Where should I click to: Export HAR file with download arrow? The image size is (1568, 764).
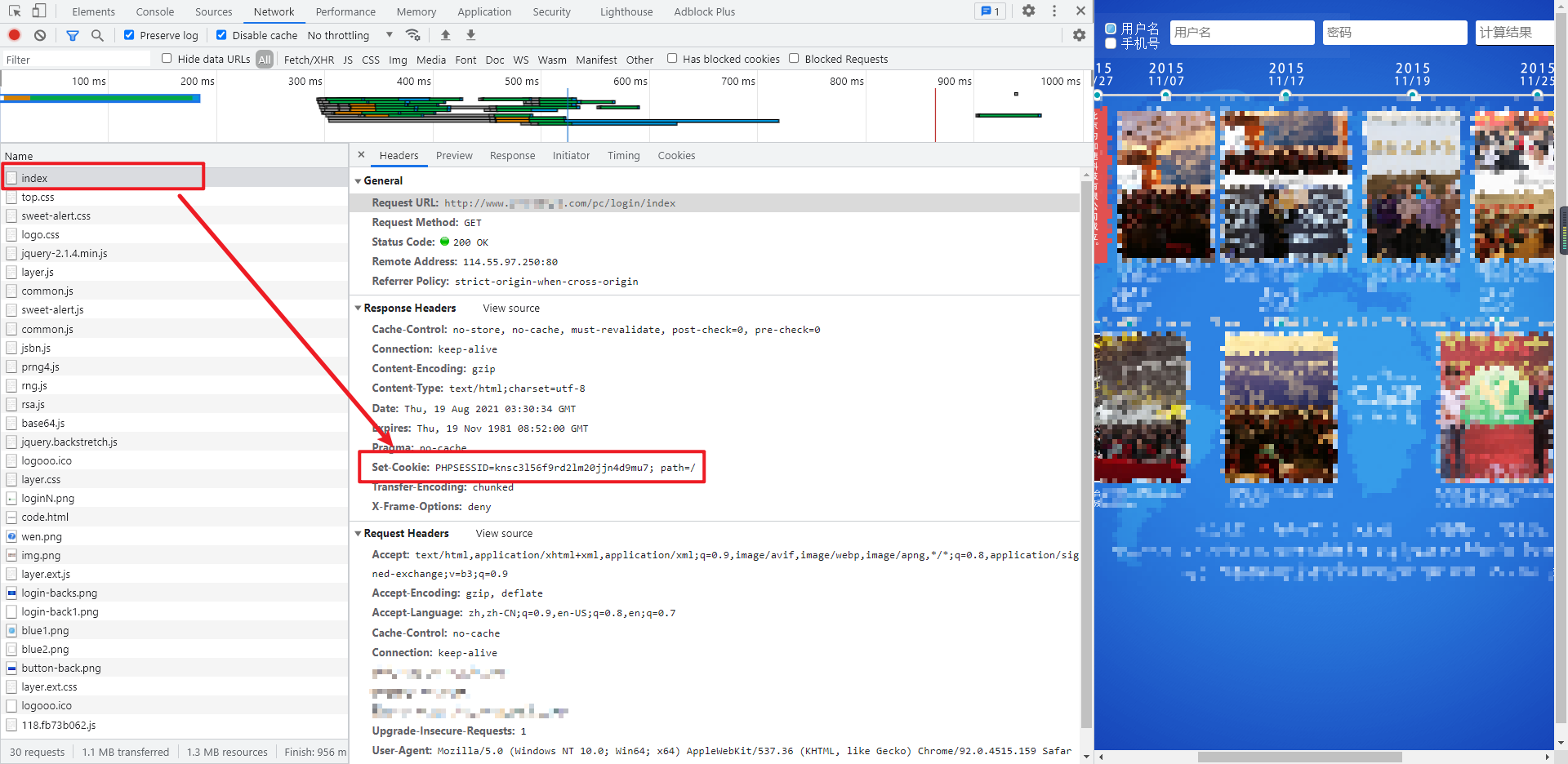tap(471, 35)
